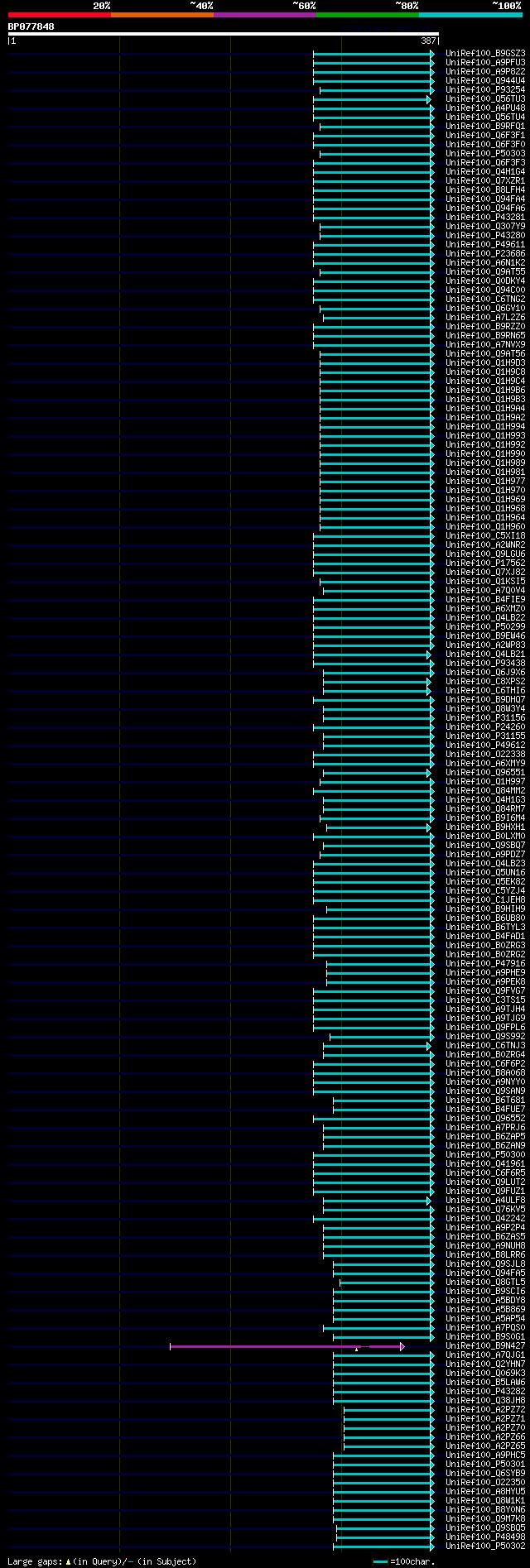Viewport: 530px width, 1568px height.
Task: Click the purple alignment bar for B9N427
Action: pyautogui.click(x=287, y=1347)
